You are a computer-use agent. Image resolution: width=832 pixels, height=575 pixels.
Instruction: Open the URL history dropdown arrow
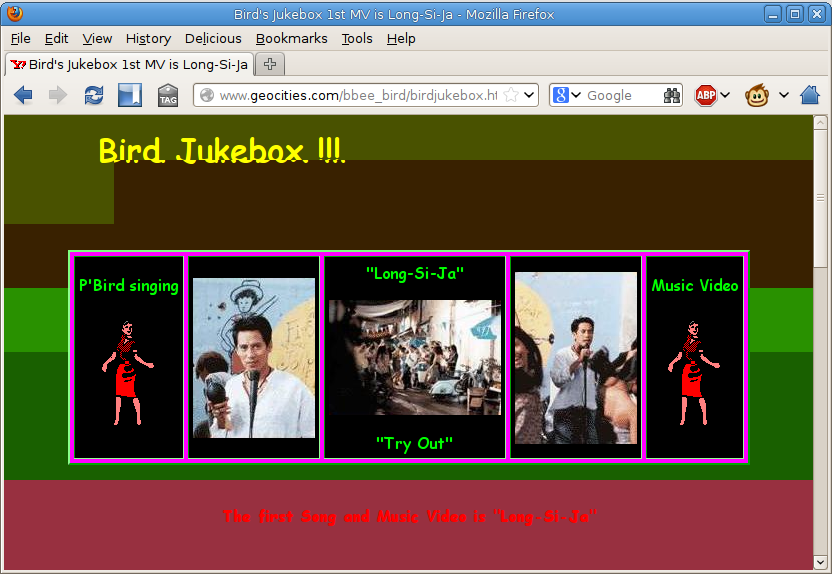coord(529,95)
